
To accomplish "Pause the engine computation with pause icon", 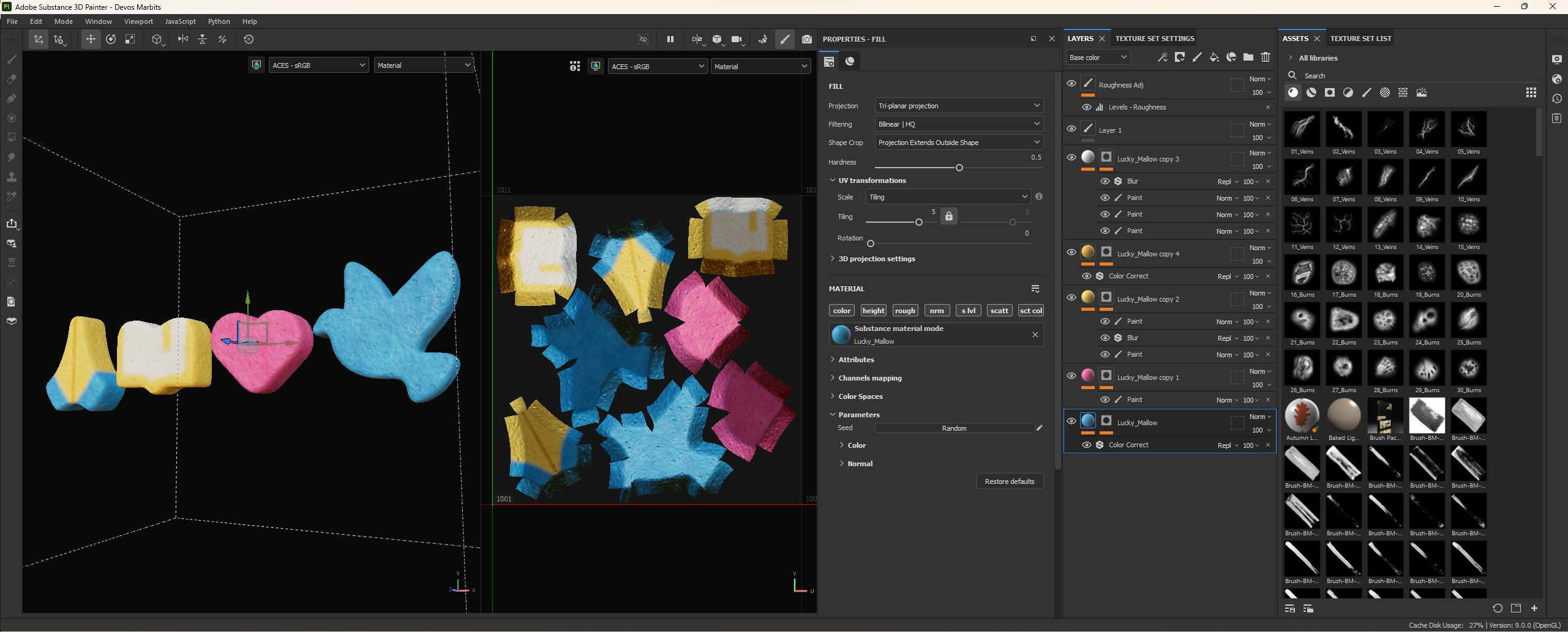I will coord(670,39).
